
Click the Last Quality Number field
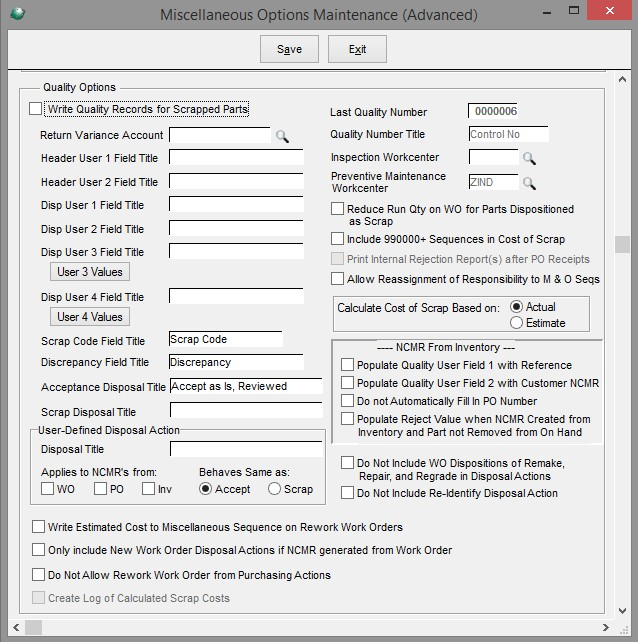point(493,111)
